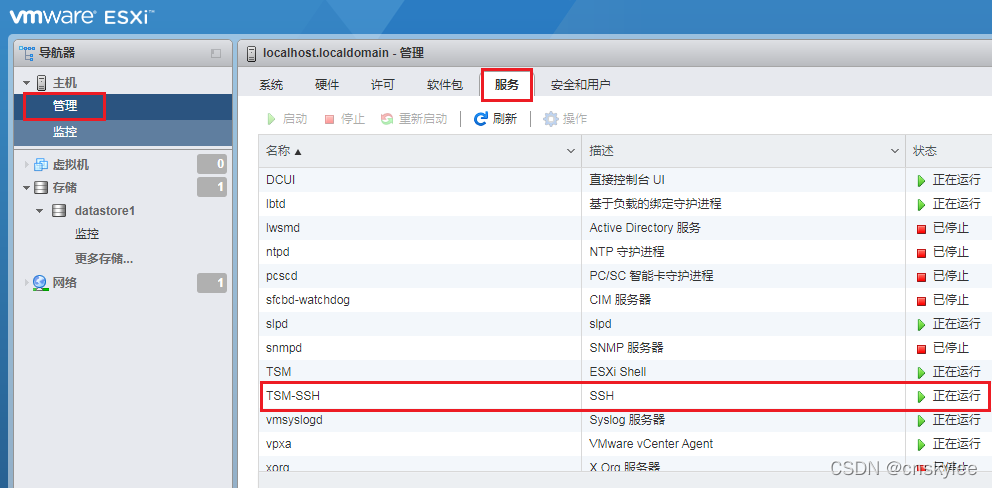Image resolution: width=992 pixels, height=488 pixels.
Task: Collapse the datastore1 tree node arrow
Action: pos(39,211)
